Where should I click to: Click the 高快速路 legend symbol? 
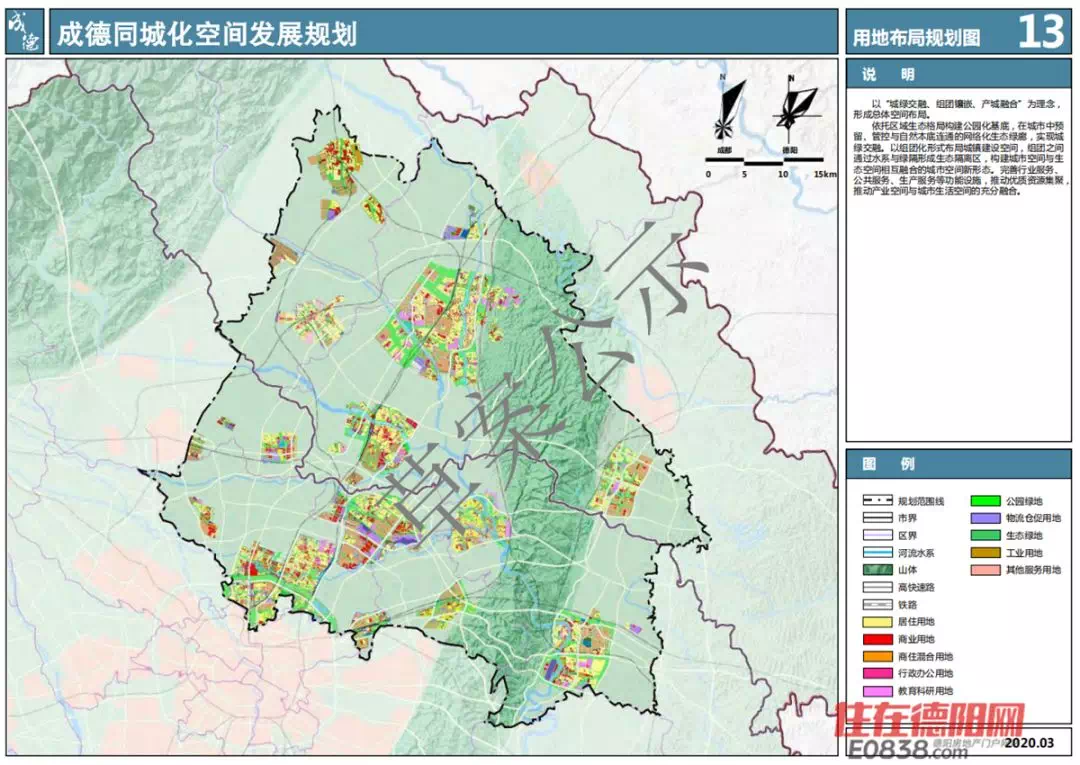[878, 587]
